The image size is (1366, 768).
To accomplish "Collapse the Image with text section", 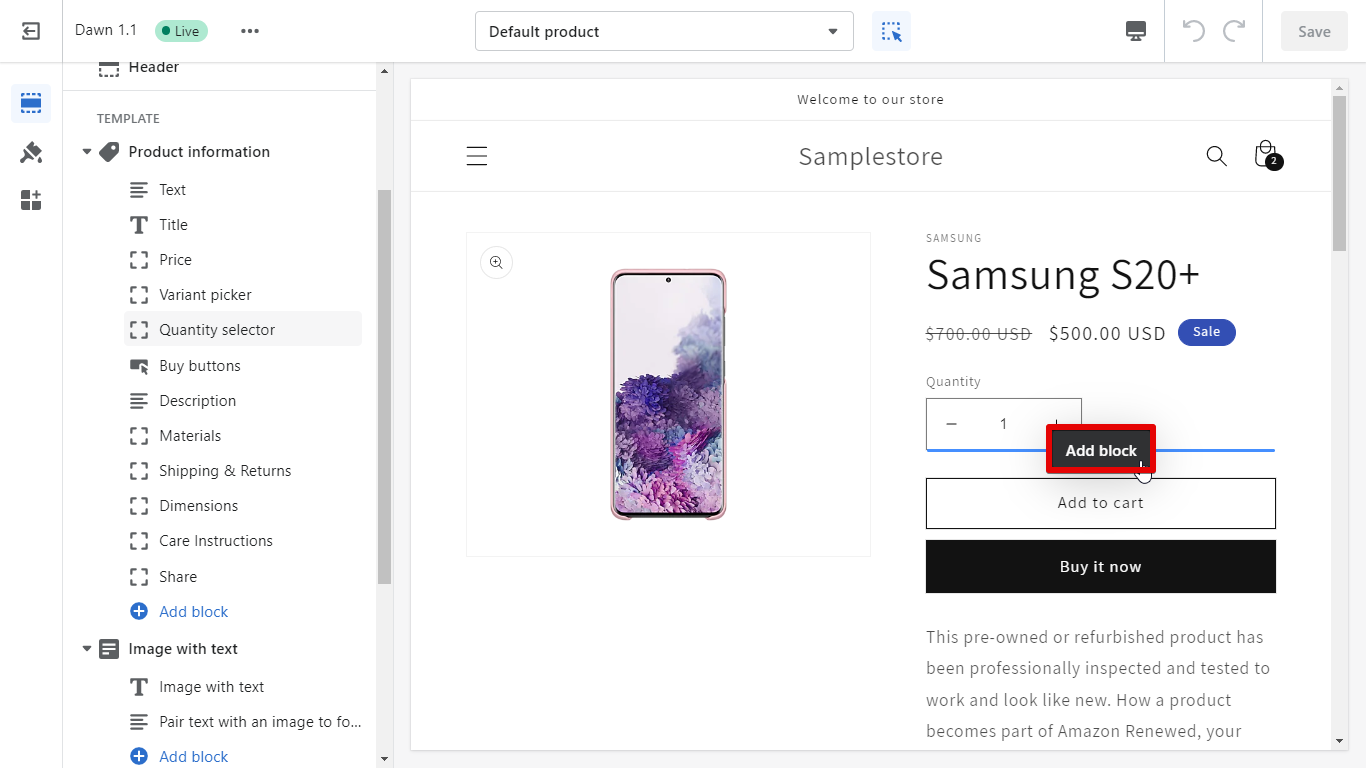I will [x=87, y=649].
